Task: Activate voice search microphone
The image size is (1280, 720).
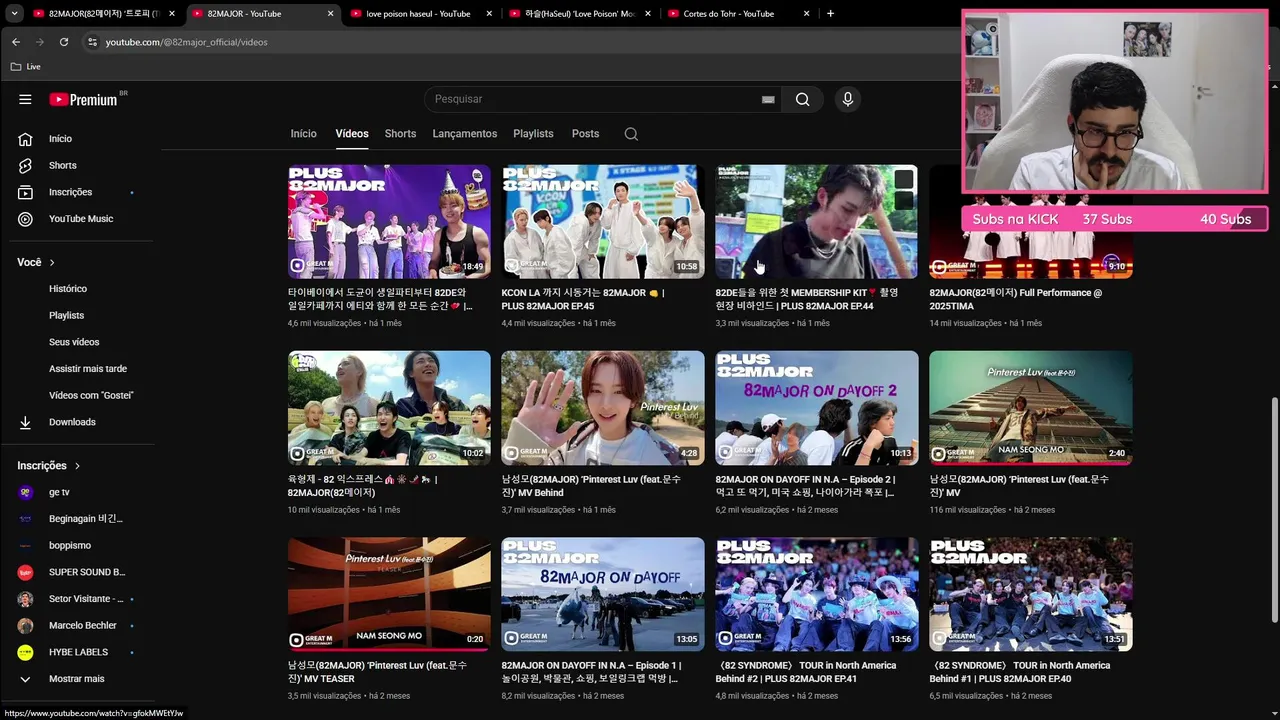Action: pyautogui.click(x=848, y=99)
